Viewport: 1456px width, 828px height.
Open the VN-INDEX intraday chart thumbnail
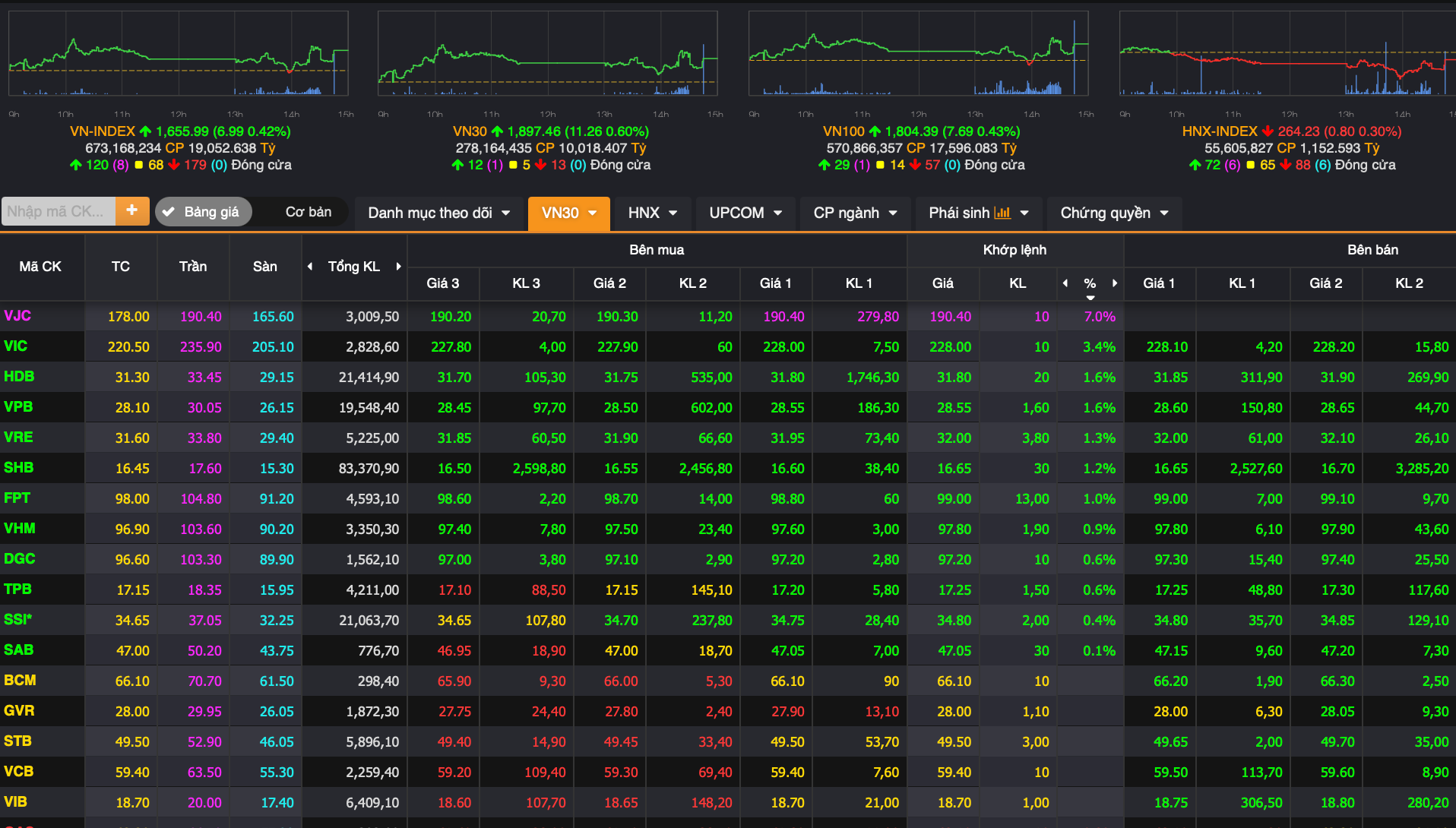pos(179,55)
